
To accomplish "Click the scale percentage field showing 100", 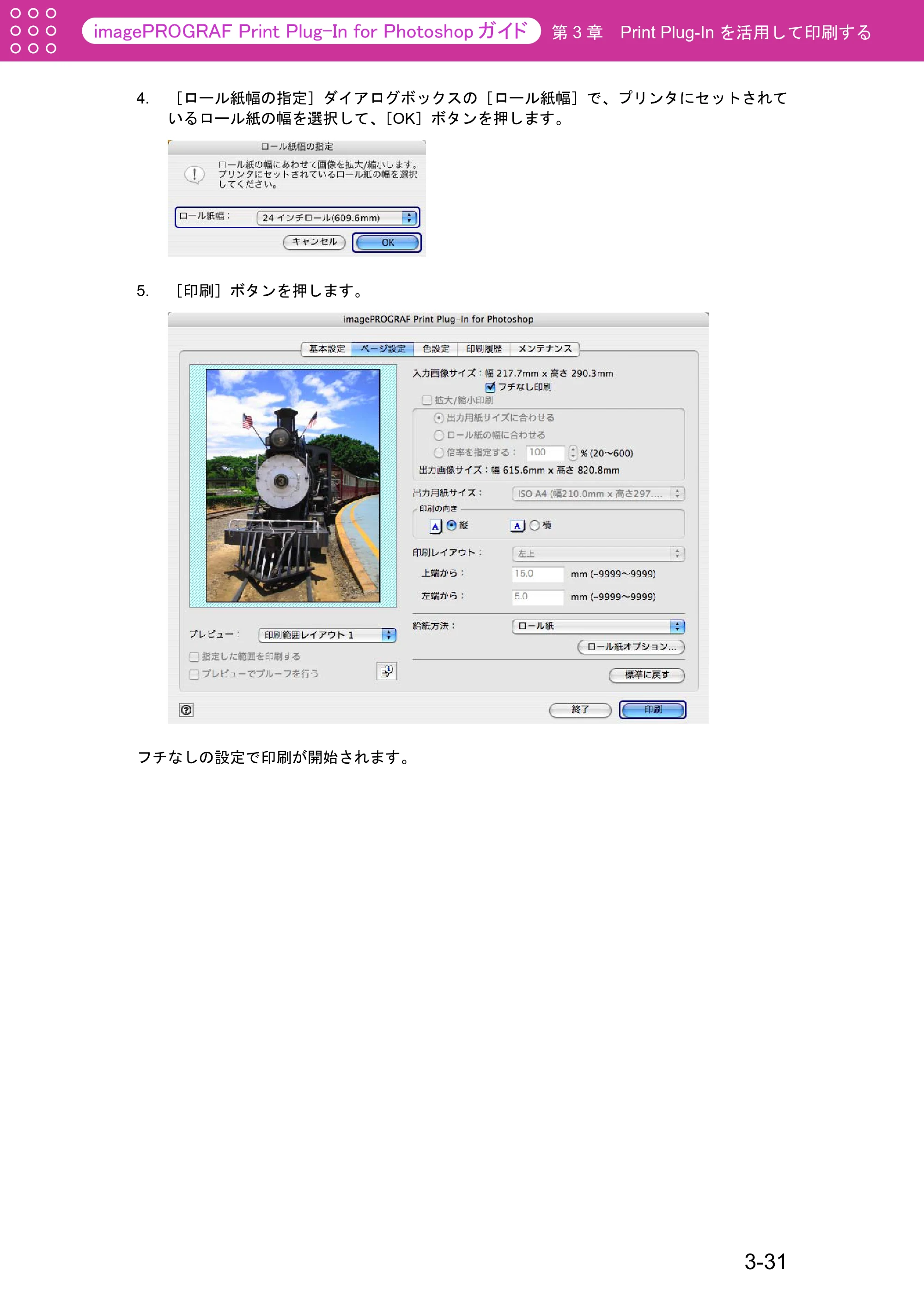I will [545, 453].
